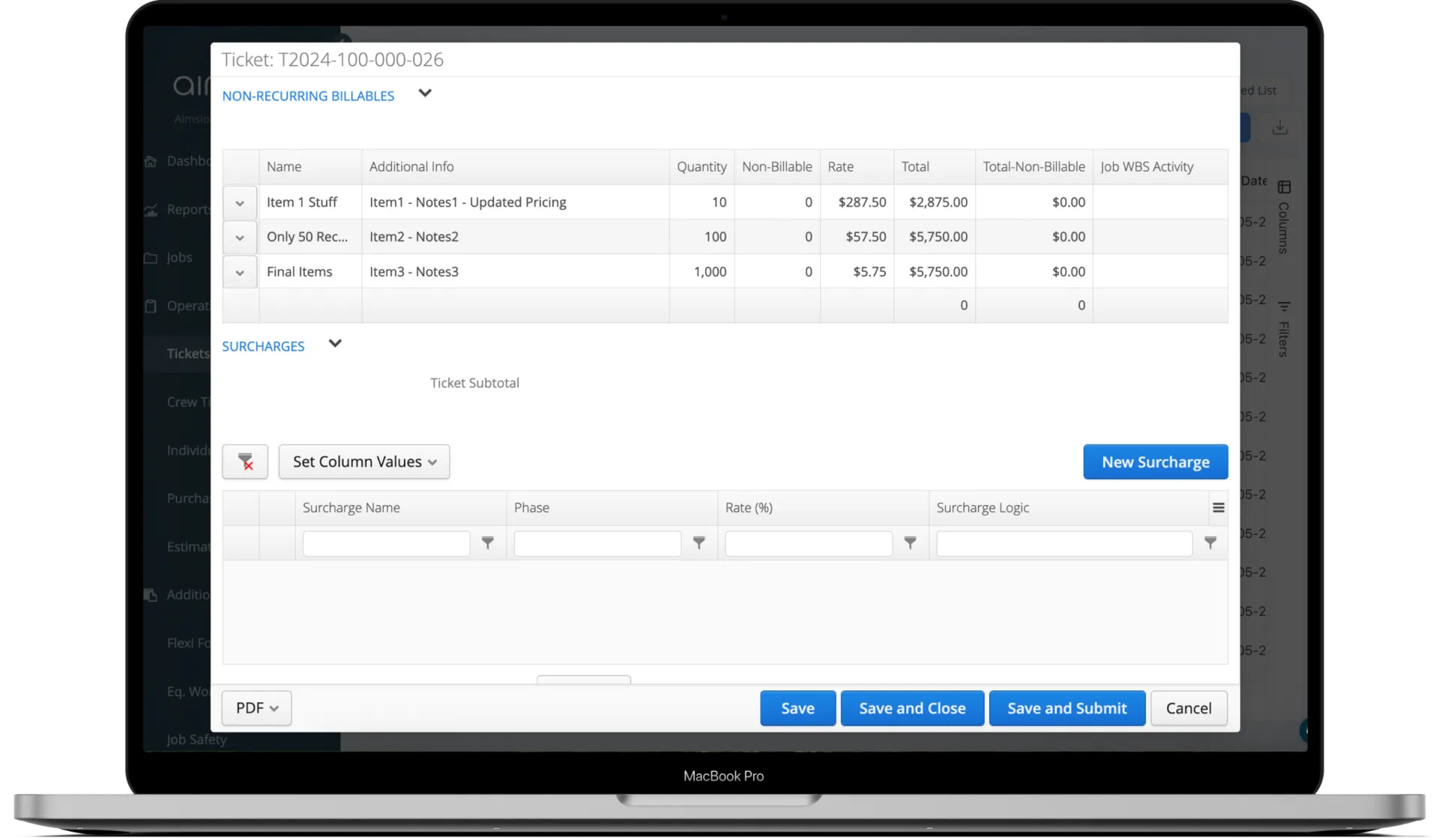This screenshot has width=1439, height=840.
Task: Cancel the ticket dialog
Action: click(1189, 708)
